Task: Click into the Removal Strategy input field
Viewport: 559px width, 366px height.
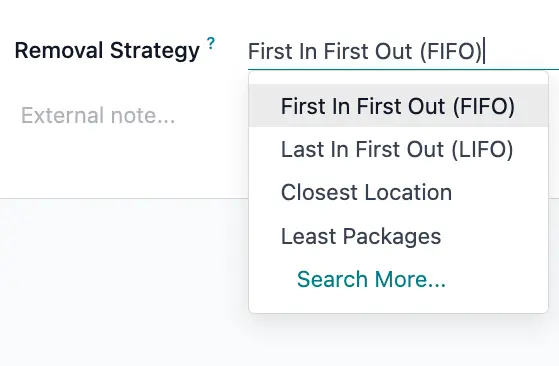Action: 403,51
